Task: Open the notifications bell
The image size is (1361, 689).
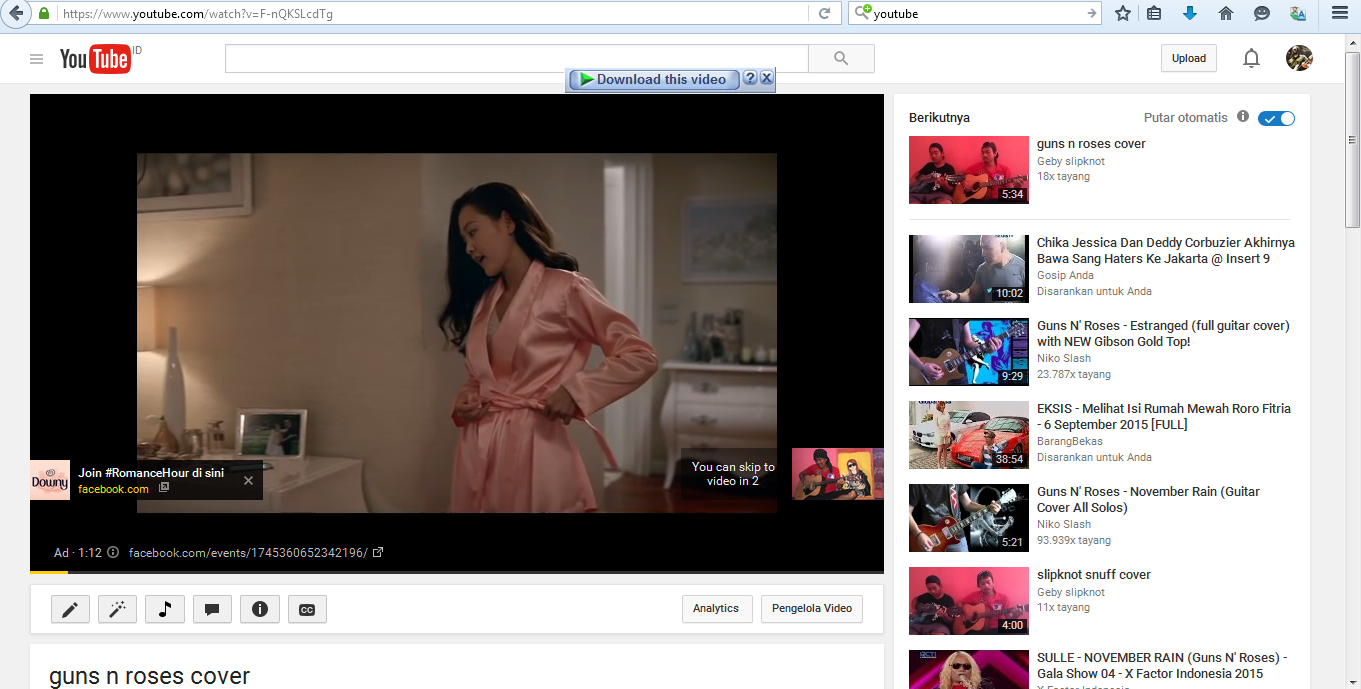Action: (1251, 58)
